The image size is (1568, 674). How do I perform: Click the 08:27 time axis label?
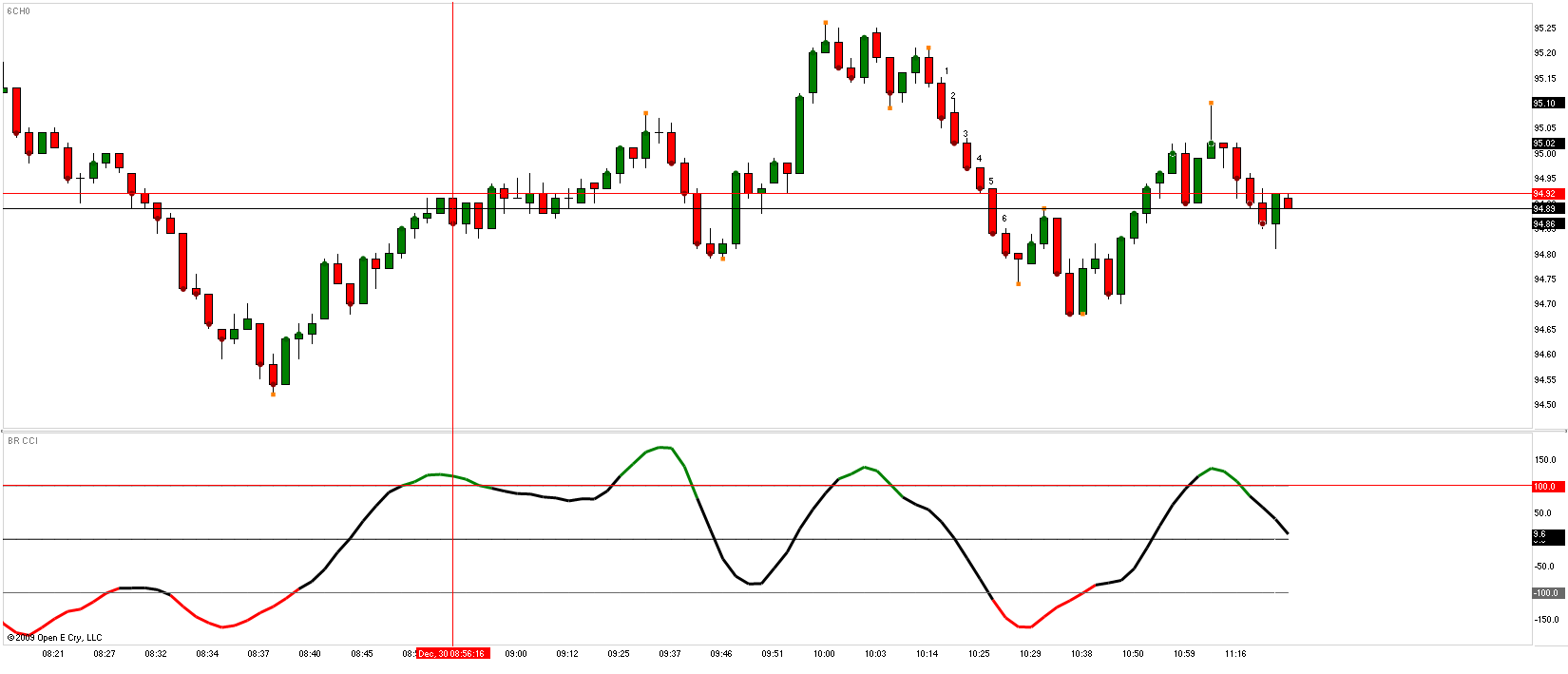coord(105,654)
